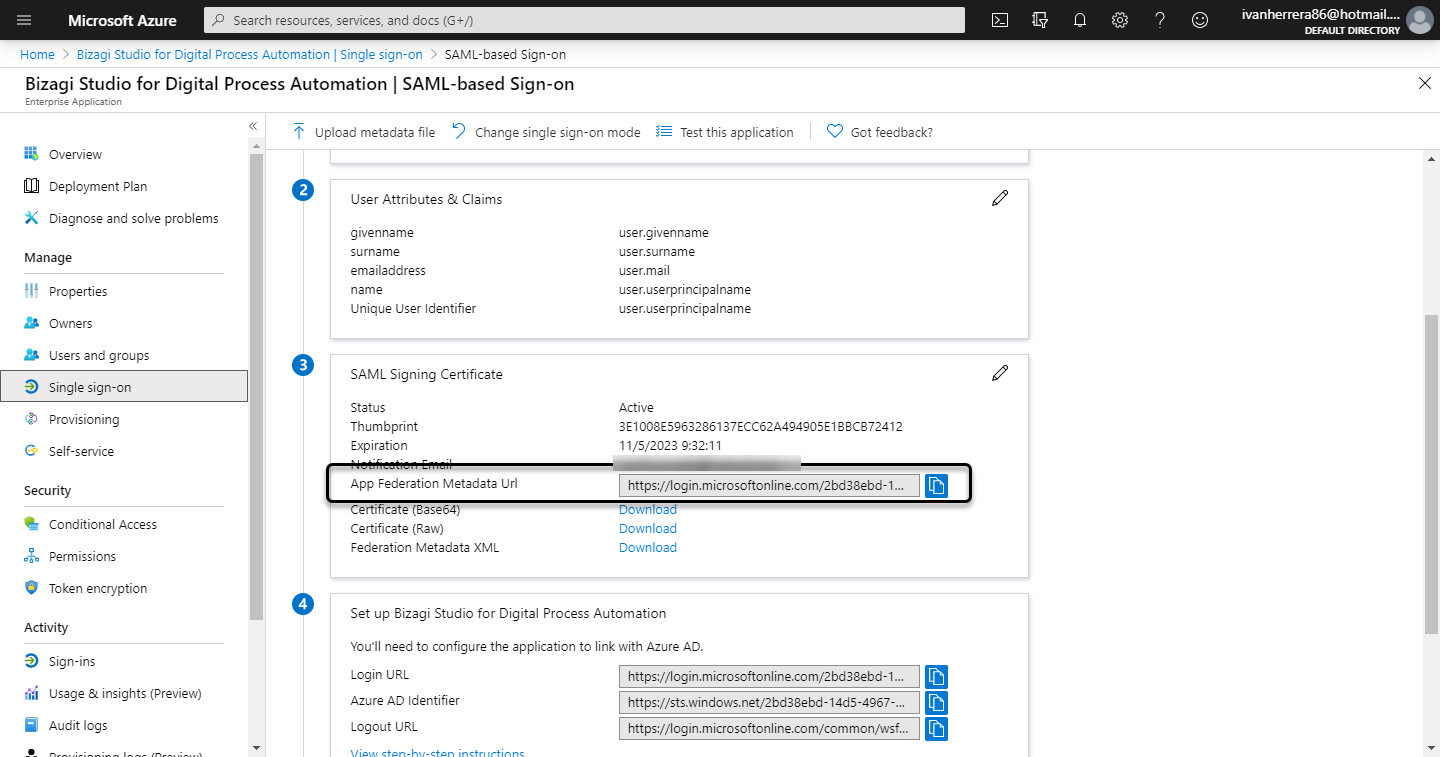Screen dimensions: 1440x757
Task: Edit User Attributes & Claims with pencil
Action: pyautogui.click(x=1000, y=198)
